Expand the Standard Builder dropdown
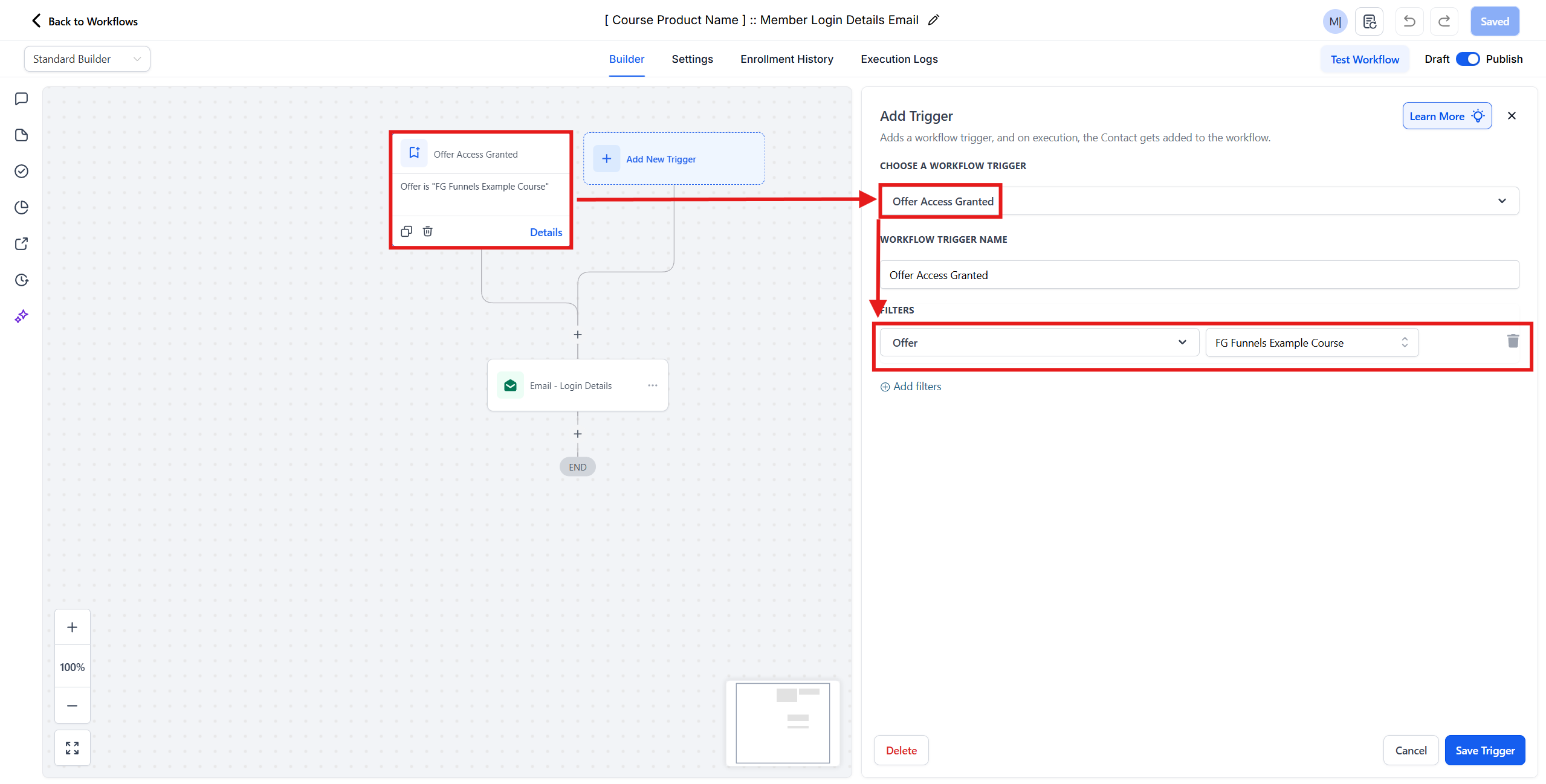 (x=87, y=59)
